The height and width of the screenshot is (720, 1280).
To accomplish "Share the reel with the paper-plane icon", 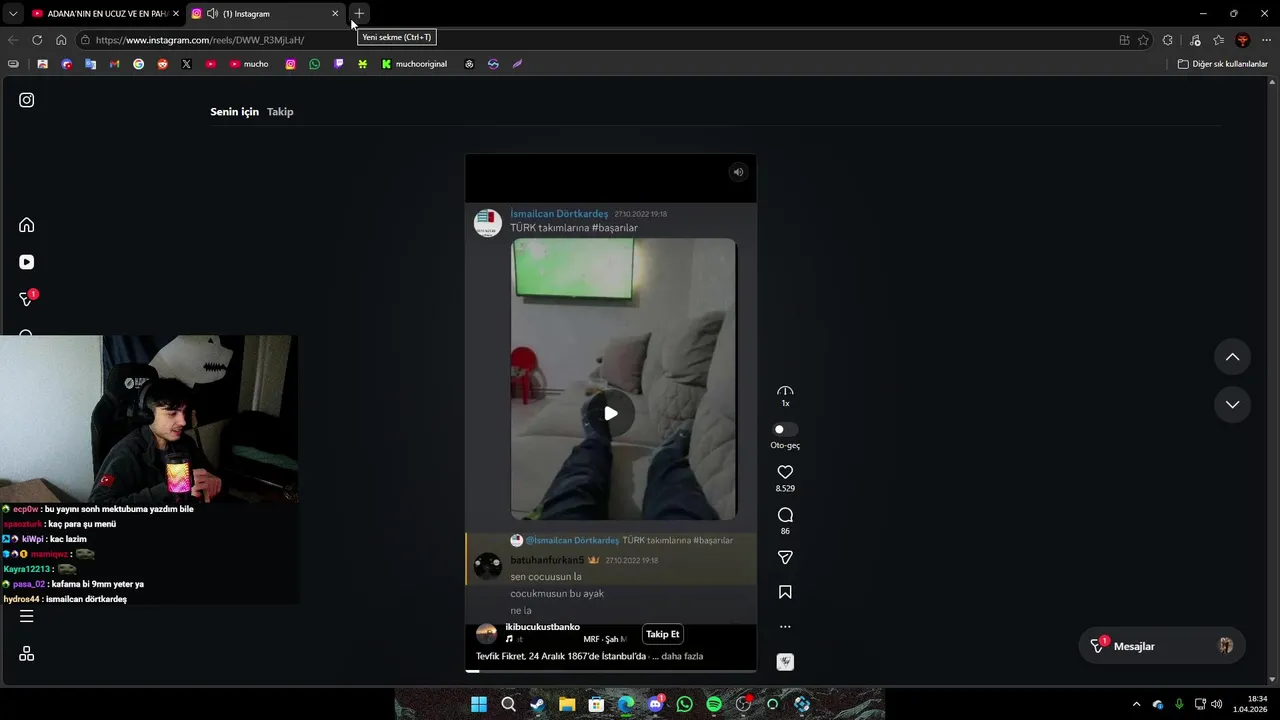I will coord(785,557).
